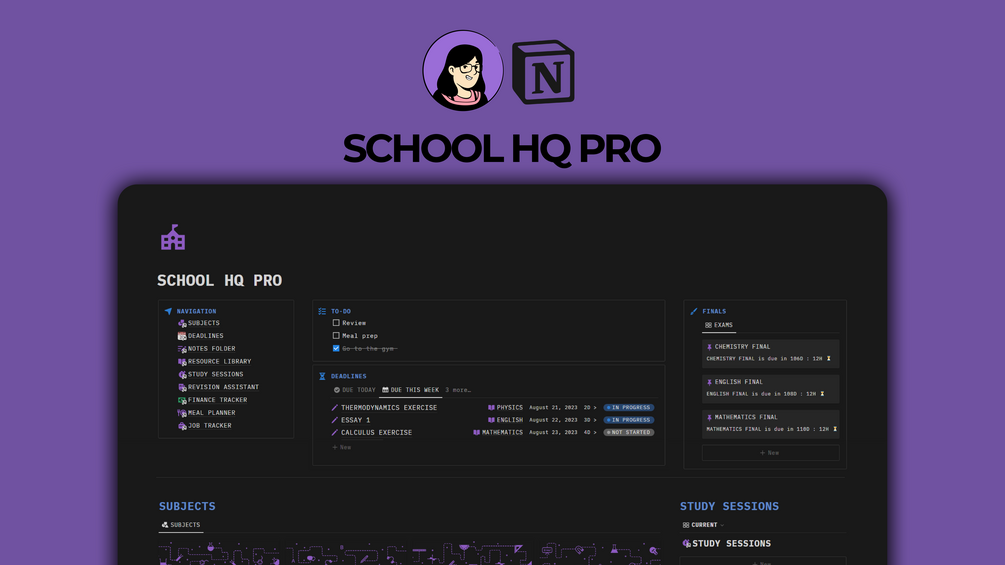Click the Finals pencil icon
1005x565 pixels.
pos(694,311)
